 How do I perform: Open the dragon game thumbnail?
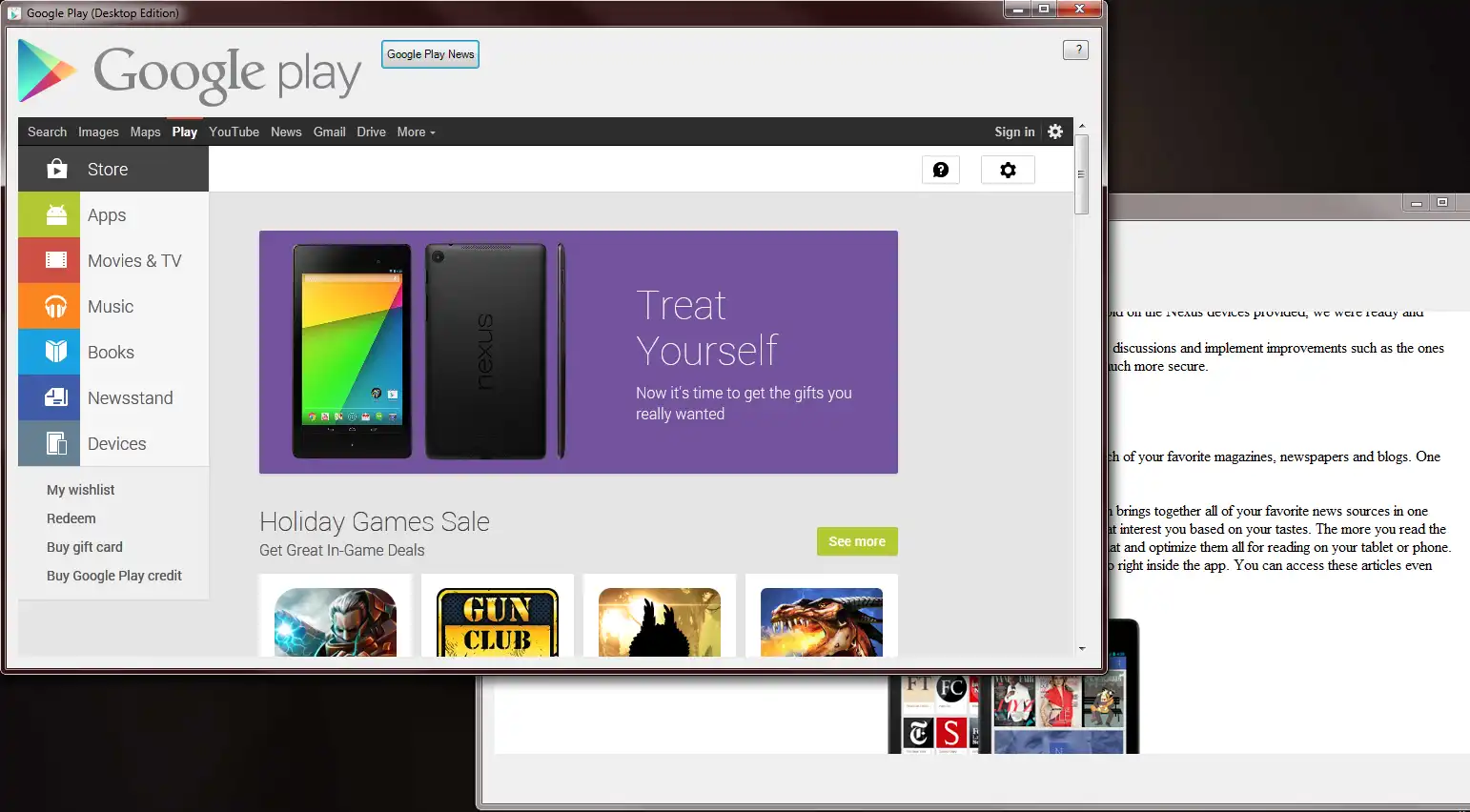[x=822, y=621]
